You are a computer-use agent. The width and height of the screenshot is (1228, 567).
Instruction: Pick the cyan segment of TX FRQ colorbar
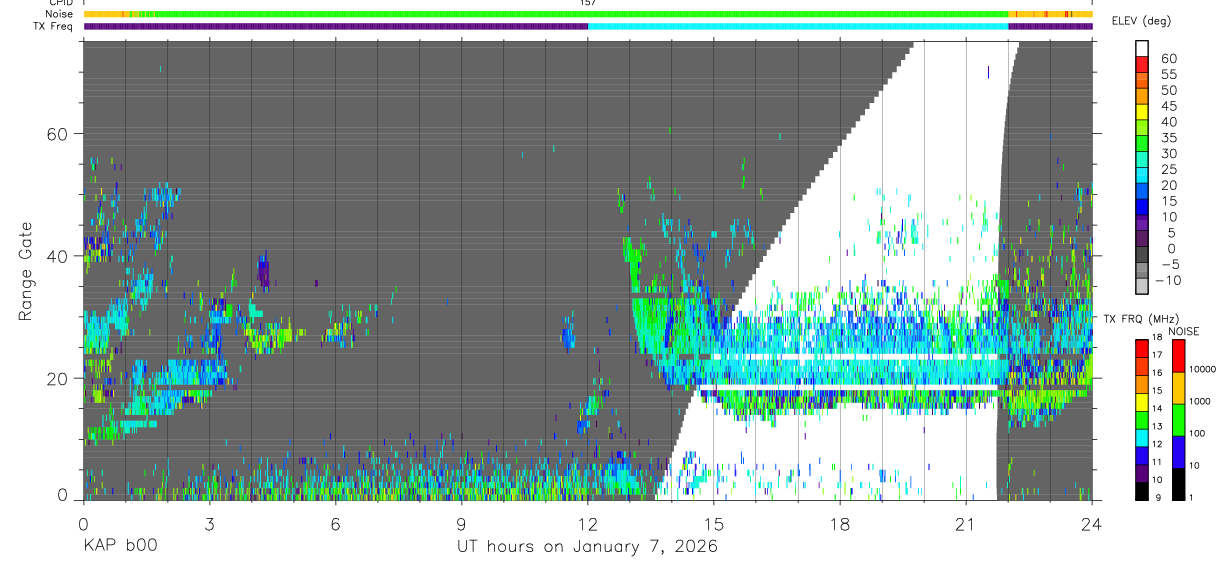click(x=1142, y=438)
